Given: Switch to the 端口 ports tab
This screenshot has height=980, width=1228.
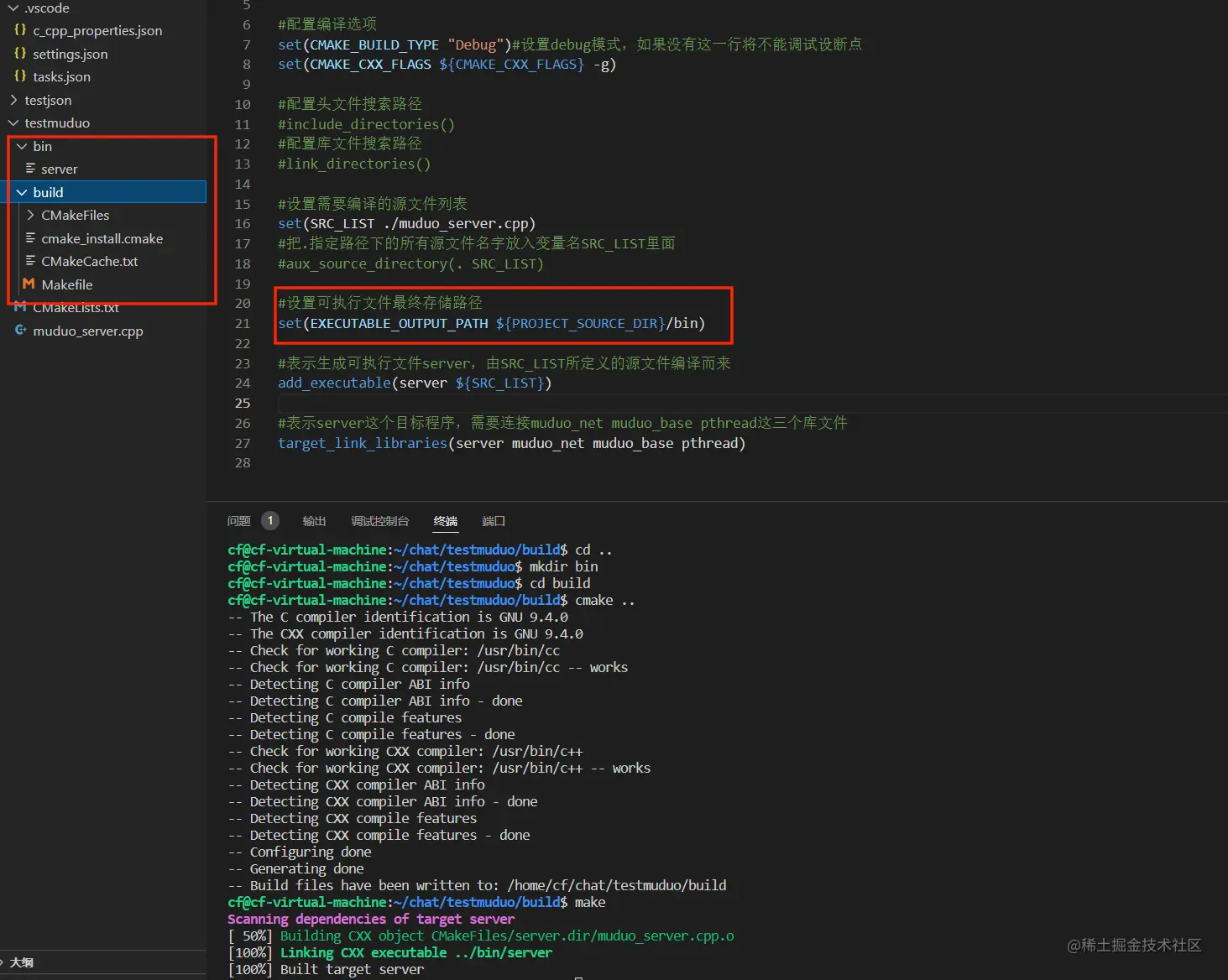Looking at the screenshot, I should [x=494, y=521].
